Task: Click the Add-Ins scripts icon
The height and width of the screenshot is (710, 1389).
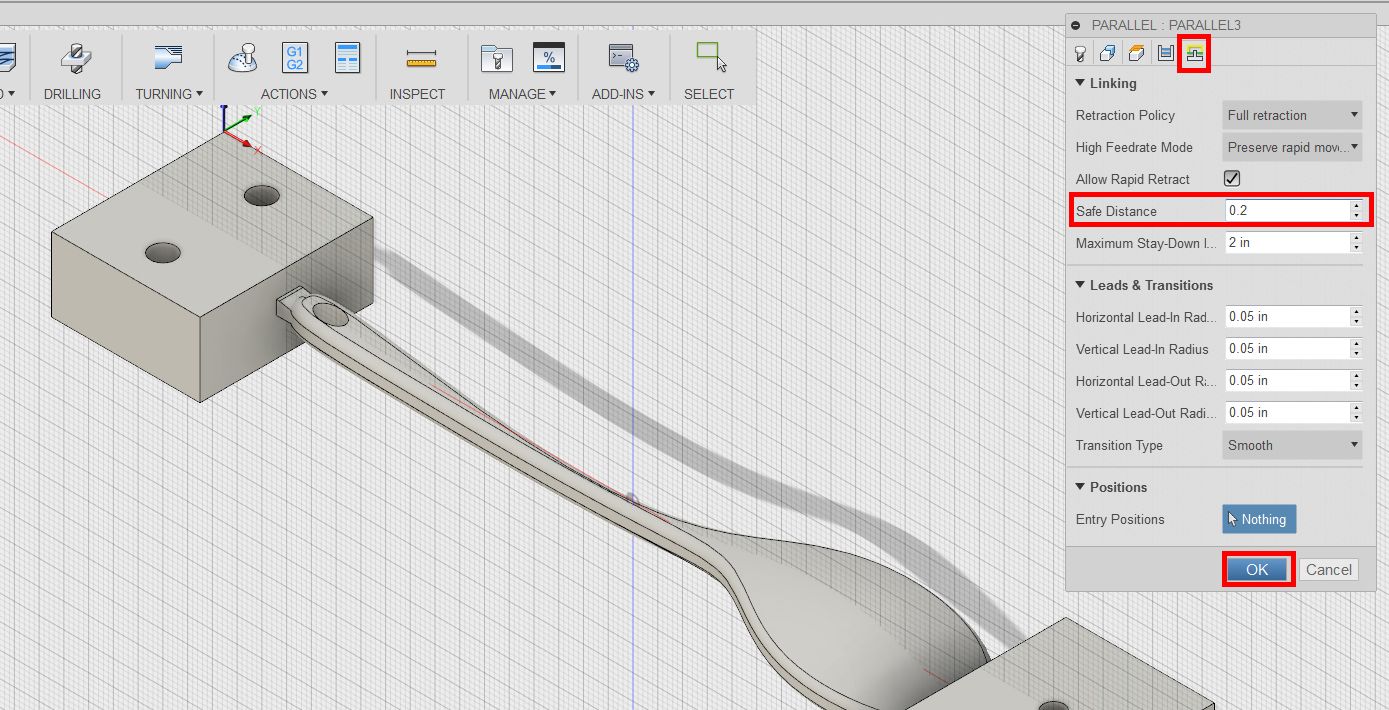Action: point(623,58)
